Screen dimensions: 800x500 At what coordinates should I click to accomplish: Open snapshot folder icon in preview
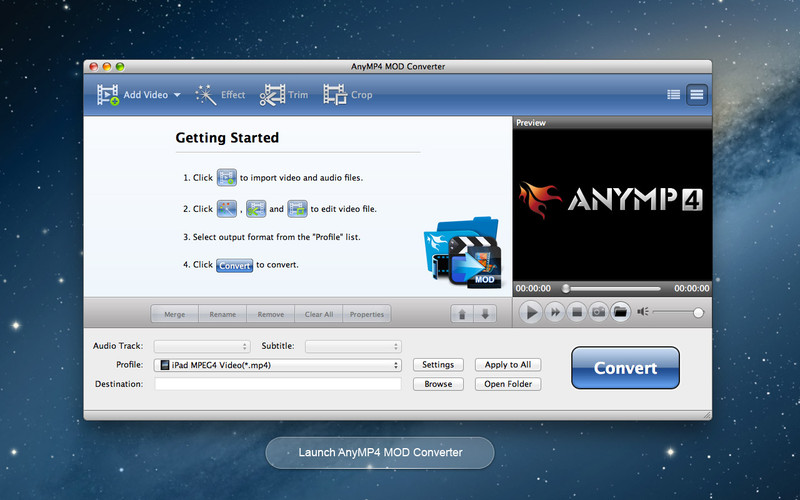620,312
